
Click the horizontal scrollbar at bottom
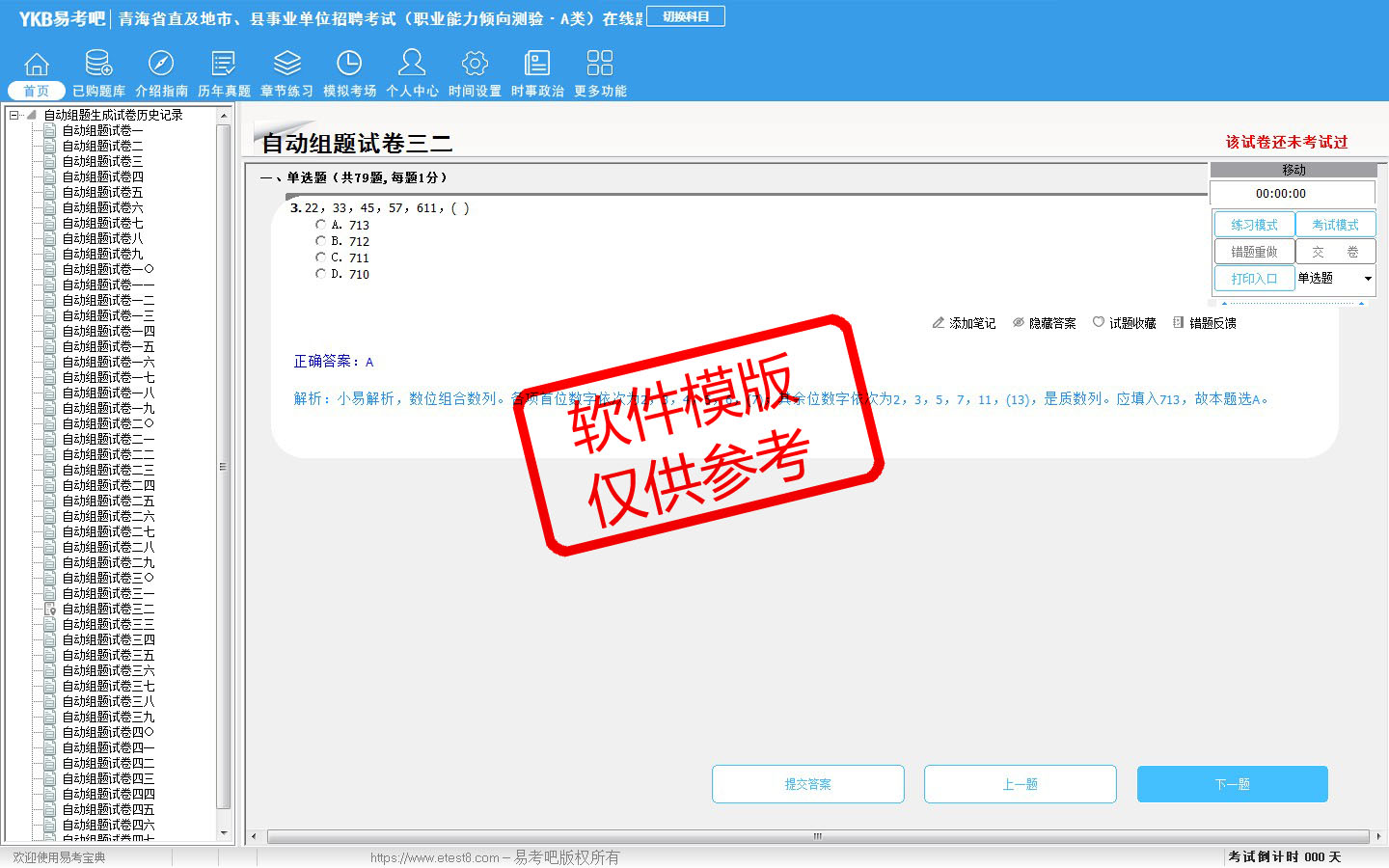(816, 836)
